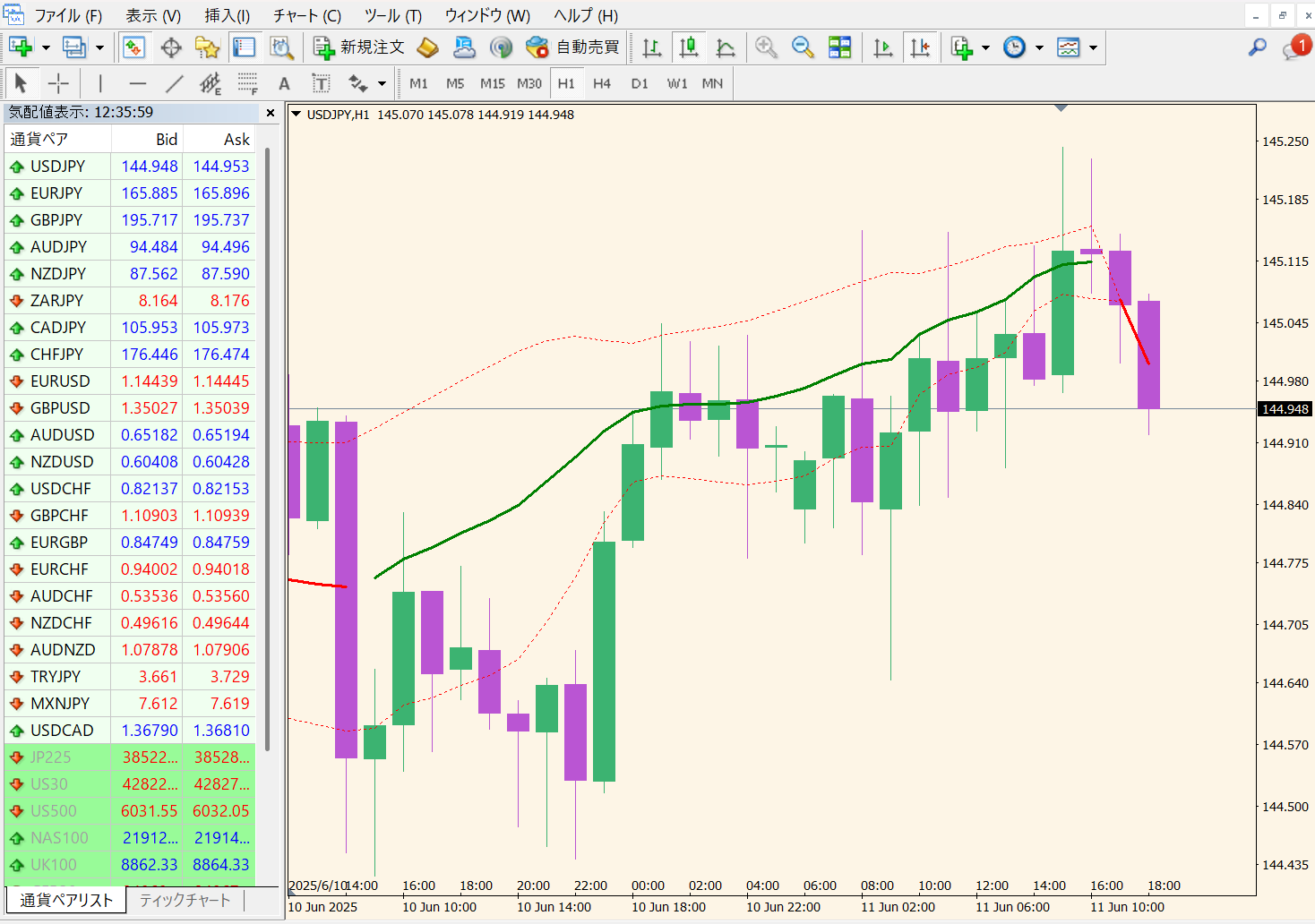Switch to line chart display
The width and height of the screenshot is (1315, 924).
pos(726,47)
